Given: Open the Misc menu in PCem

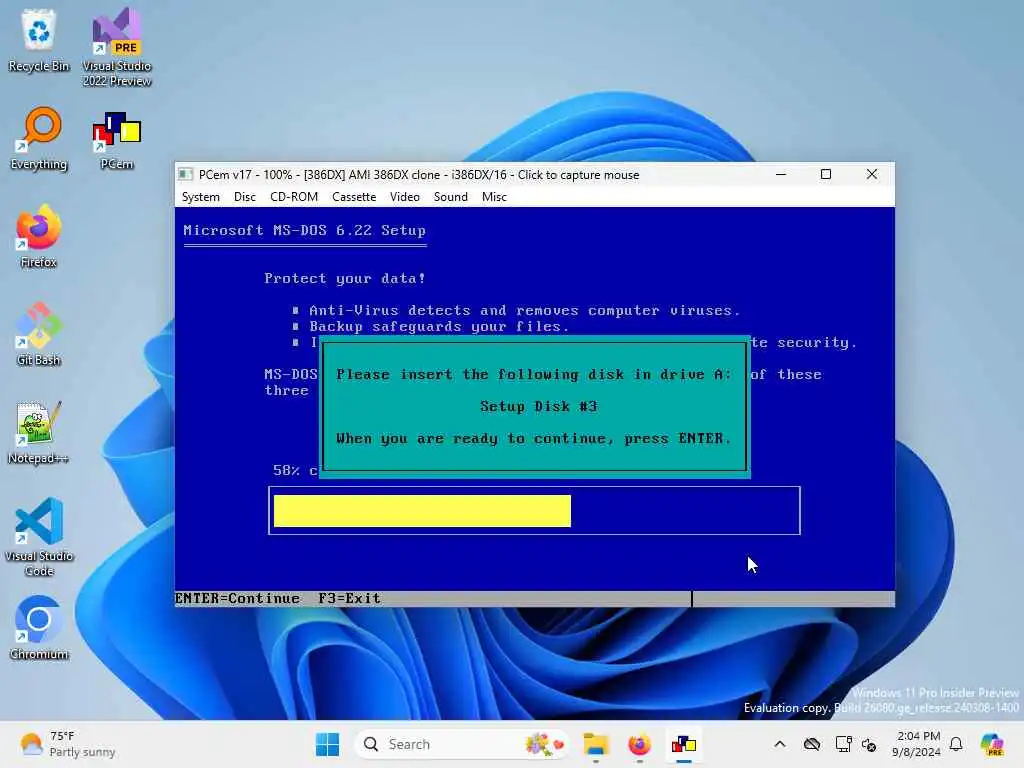Looking at the screenshot, I should (x=494, y=197).
